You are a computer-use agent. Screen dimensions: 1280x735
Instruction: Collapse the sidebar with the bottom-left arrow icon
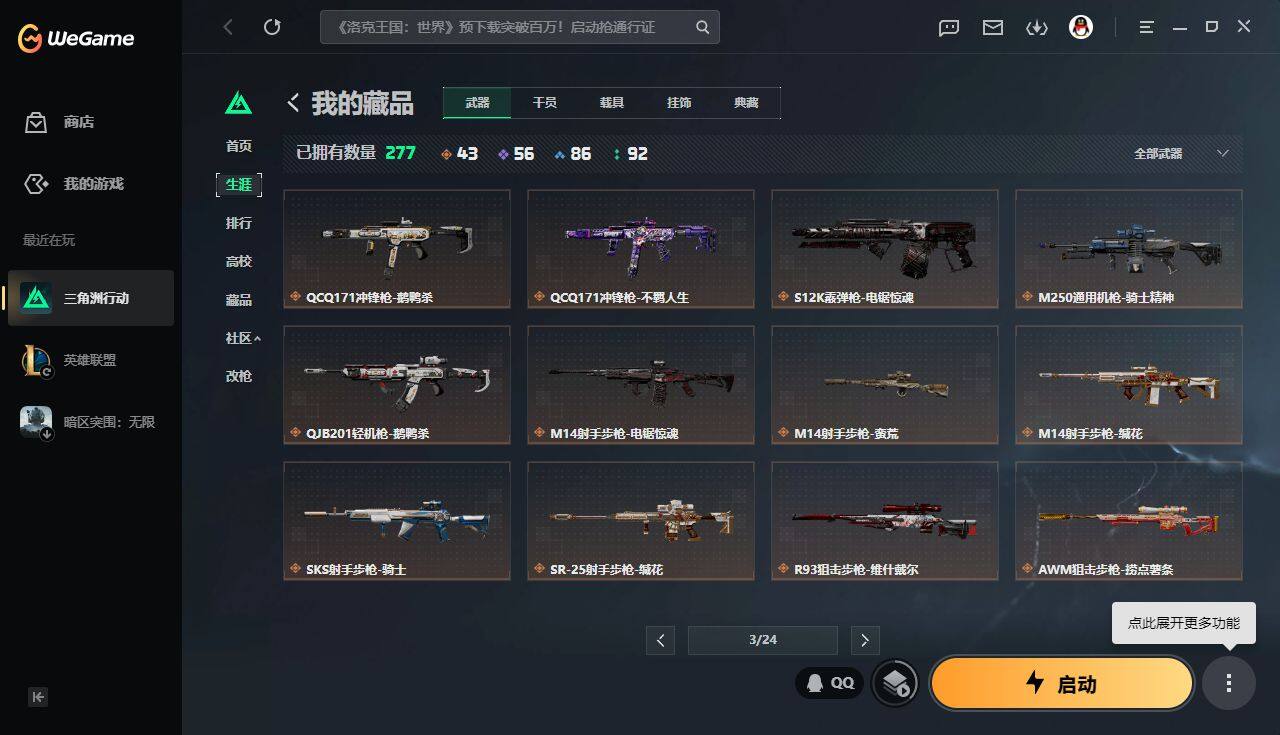click(x=38, y=697)
